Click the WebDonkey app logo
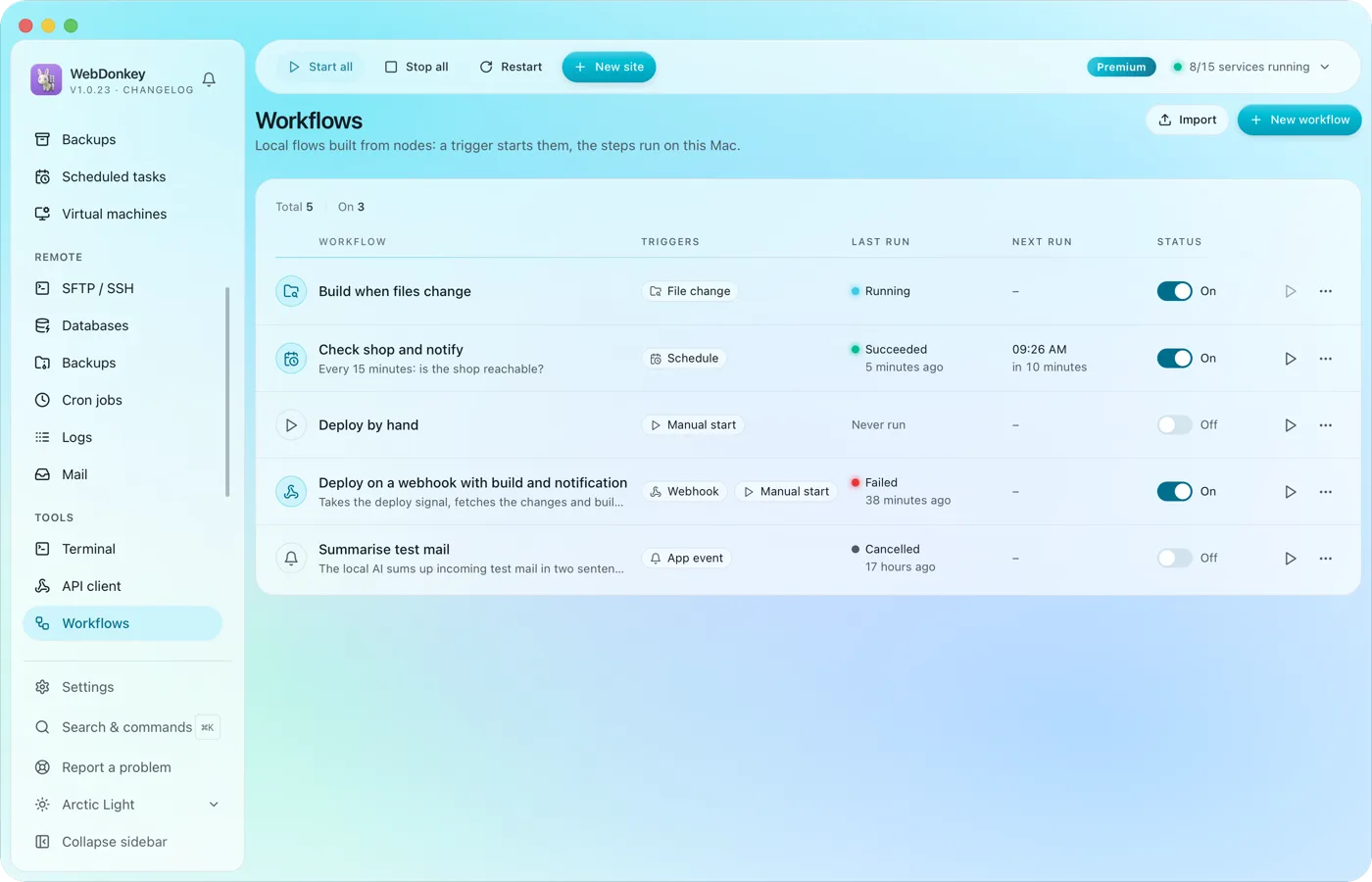The image size is (1372, 882). [x=46, y=79]
